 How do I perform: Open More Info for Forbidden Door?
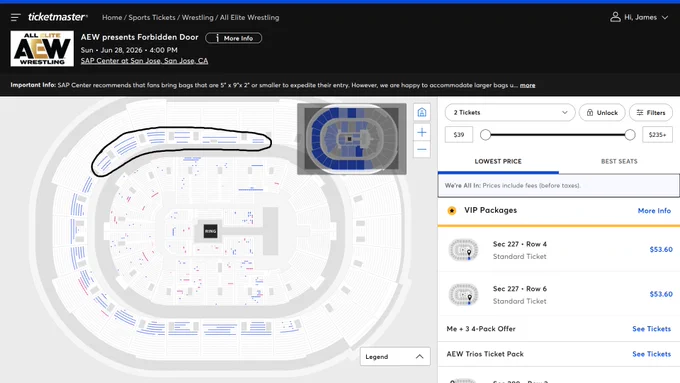pos(233,38)
